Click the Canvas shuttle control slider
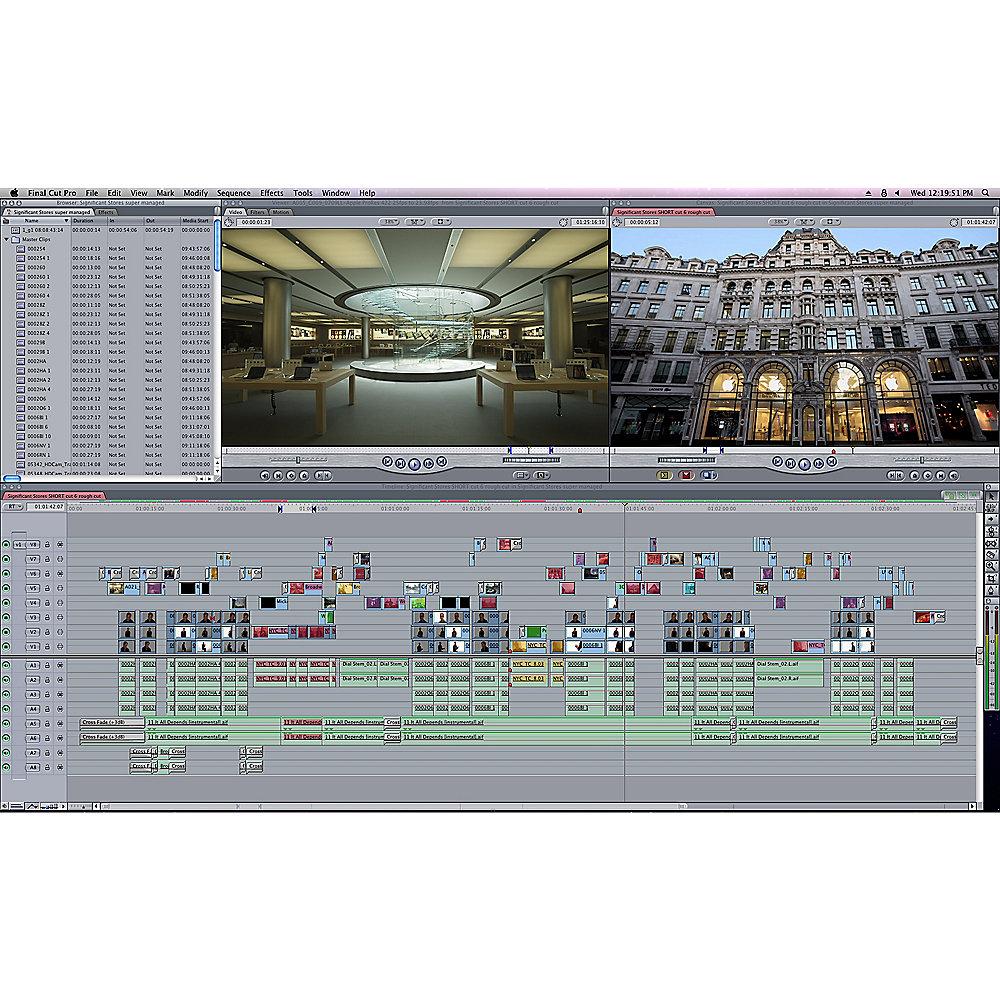 (x=922, y=460)
